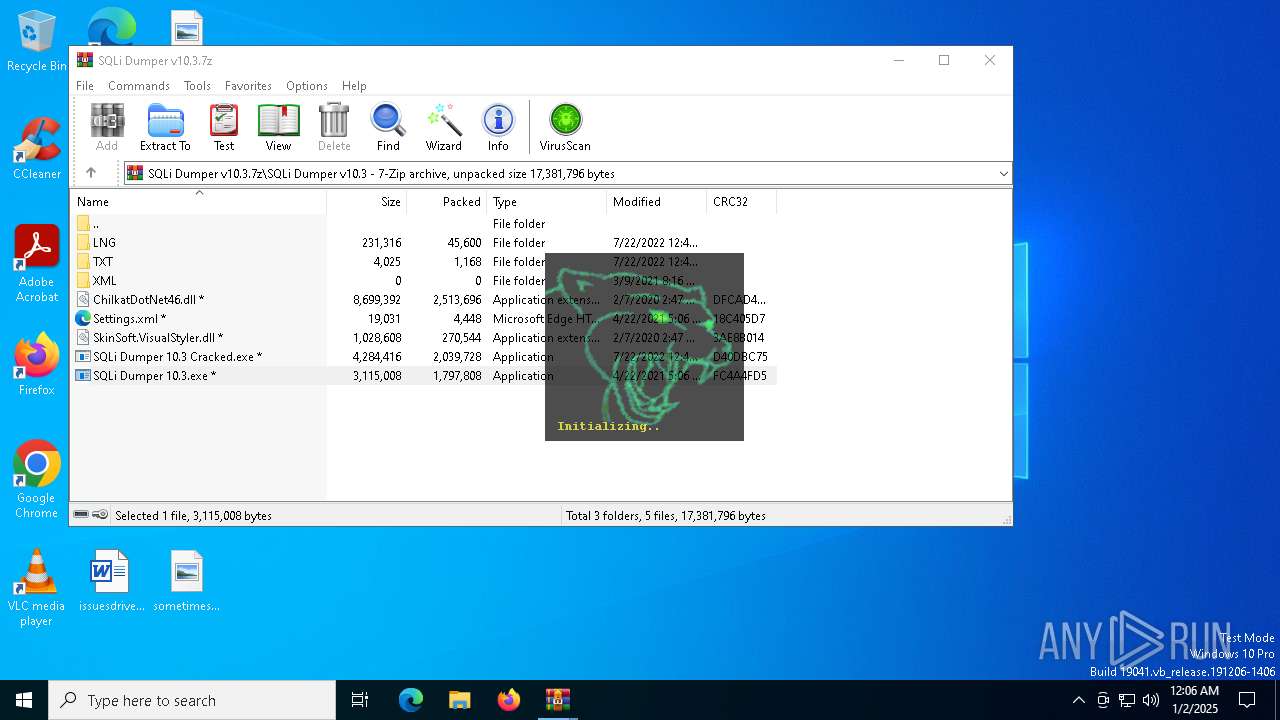Show hidden system tray icons

tap(1078, 700)
